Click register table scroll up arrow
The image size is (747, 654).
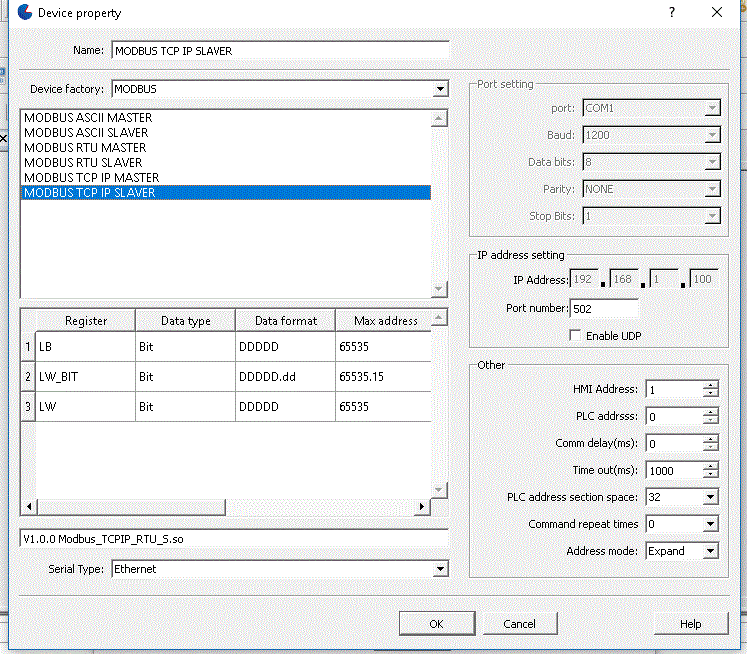[x=439, y=317]
